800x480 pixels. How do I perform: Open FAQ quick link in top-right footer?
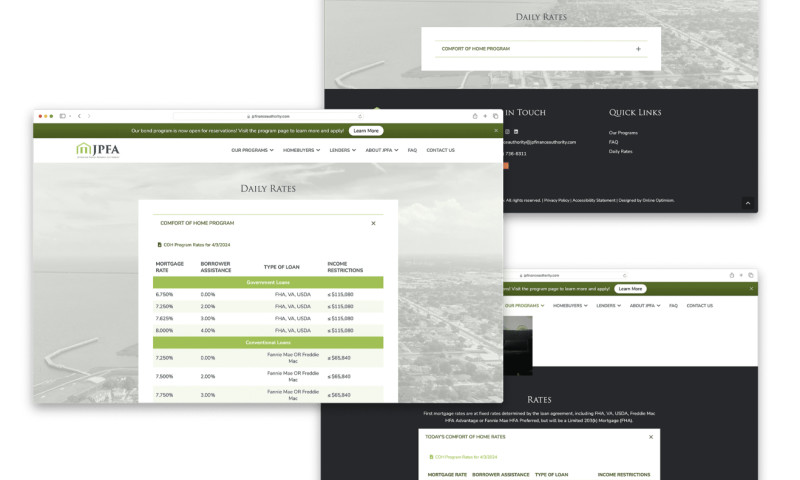tap(613, 142)
